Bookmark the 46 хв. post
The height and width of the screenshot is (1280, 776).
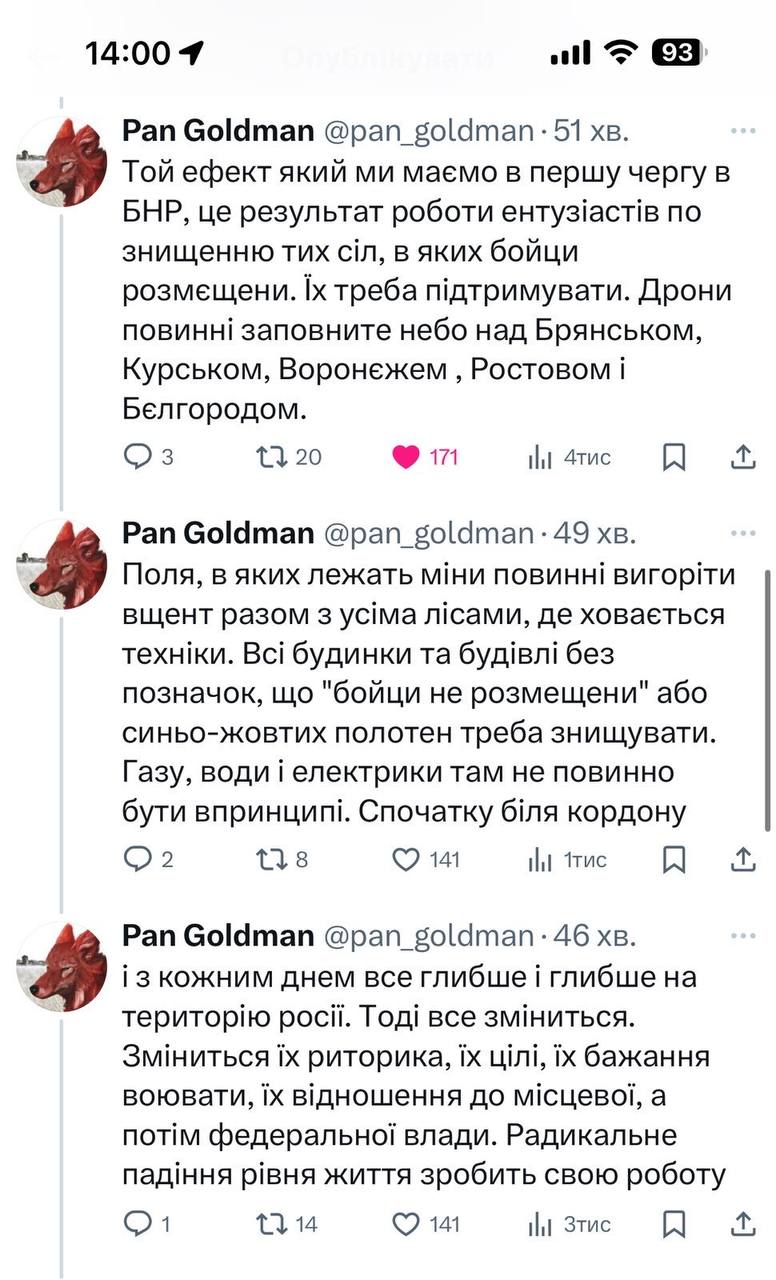(675, 1223)
